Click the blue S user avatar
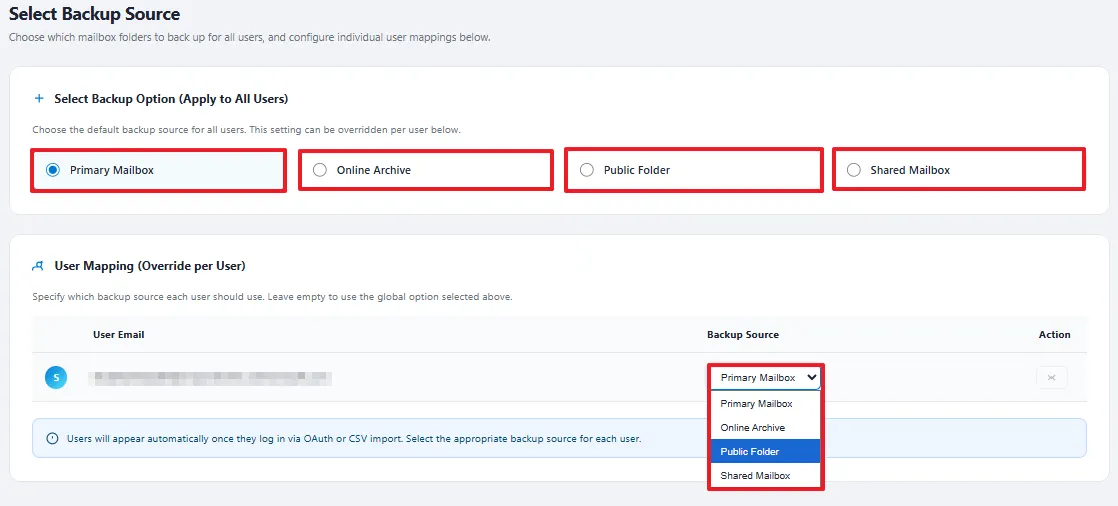This screenshot has height=506, width=1118. pyautogui.click(x=56, y=378)
